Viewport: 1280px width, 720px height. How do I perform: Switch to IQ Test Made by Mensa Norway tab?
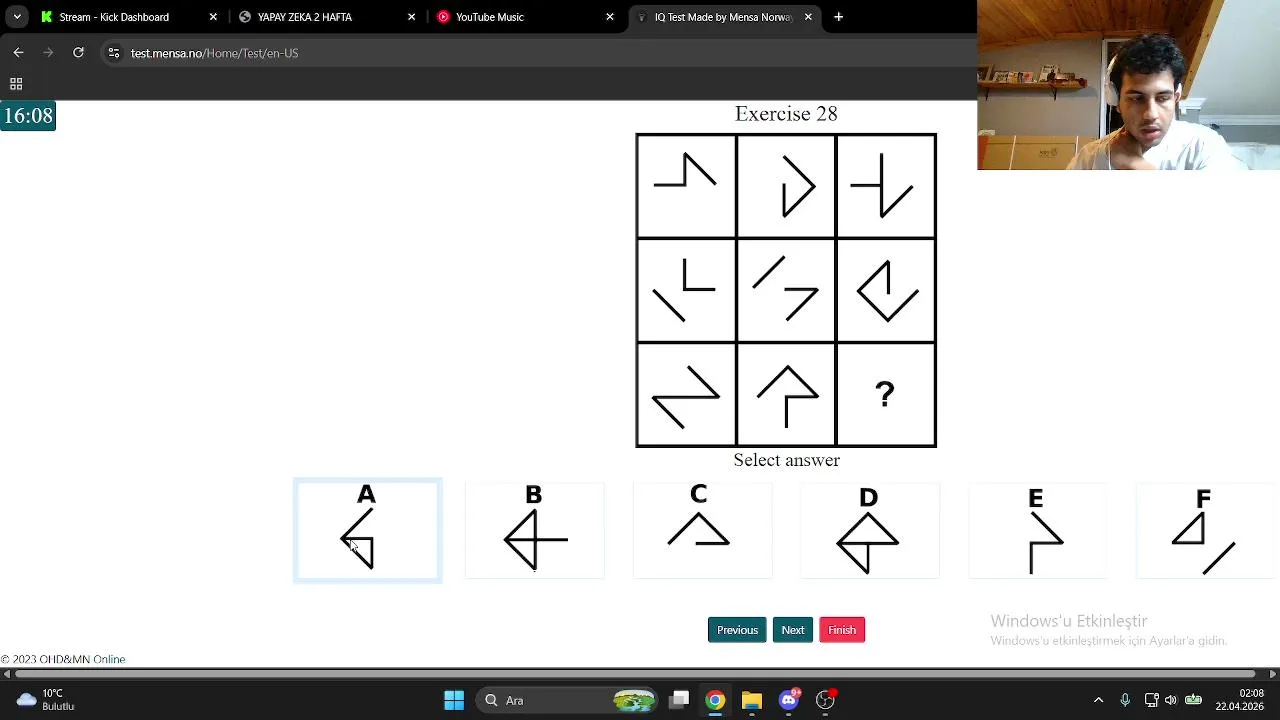723,17
